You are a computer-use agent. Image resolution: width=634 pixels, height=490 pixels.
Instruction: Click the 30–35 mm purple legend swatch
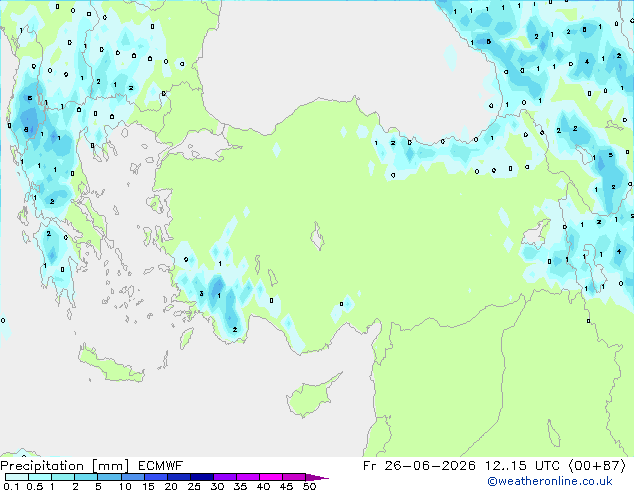click(x=224, y=477)
